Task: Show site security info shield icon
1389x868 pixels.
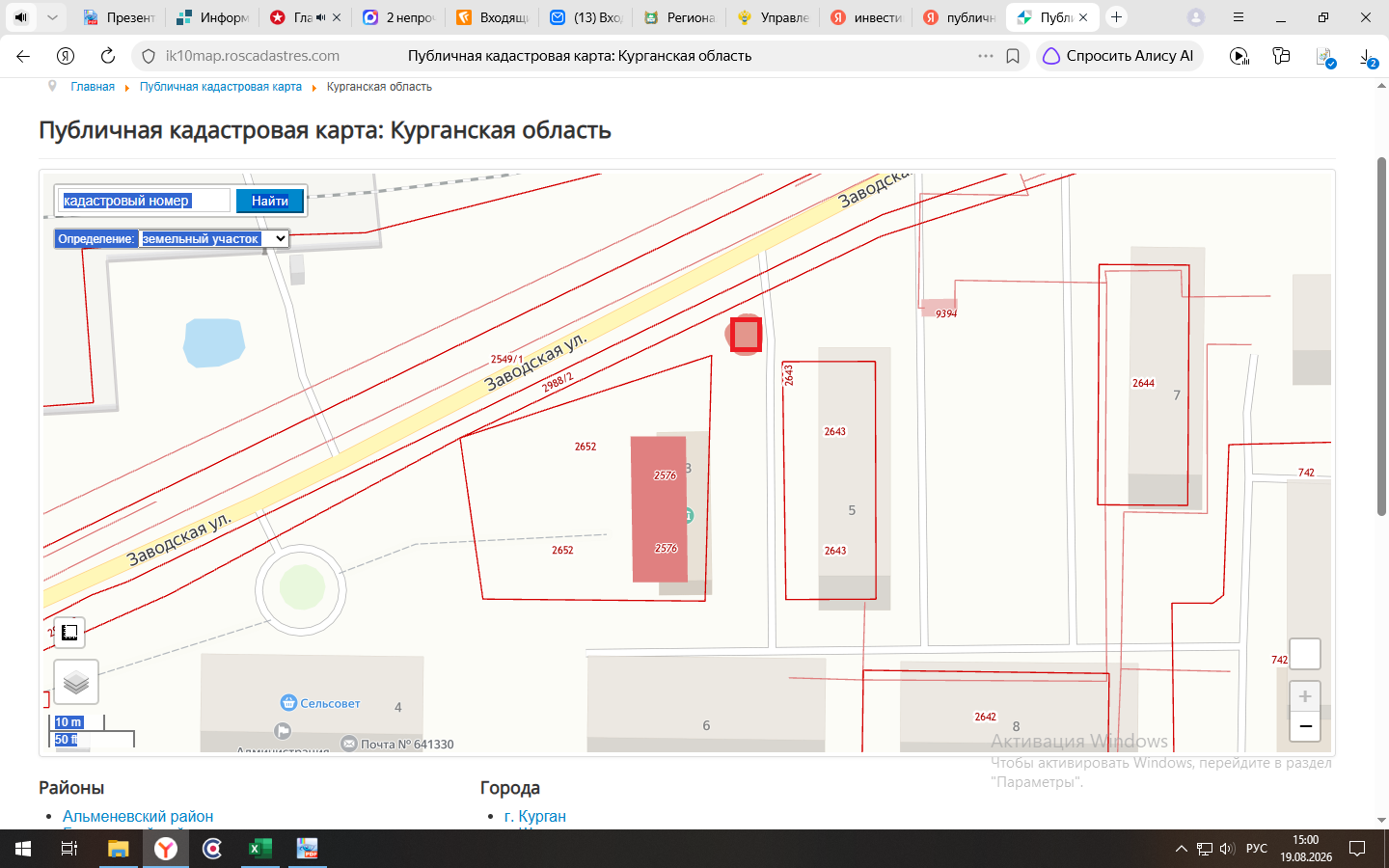Action: (x=149, y=56)
